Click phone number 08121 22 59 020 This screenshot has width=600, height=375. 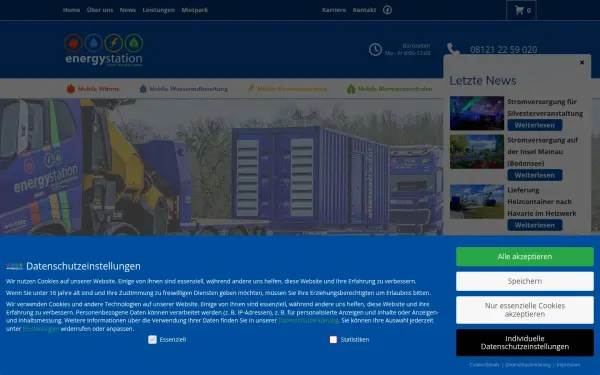pos(503,50)
